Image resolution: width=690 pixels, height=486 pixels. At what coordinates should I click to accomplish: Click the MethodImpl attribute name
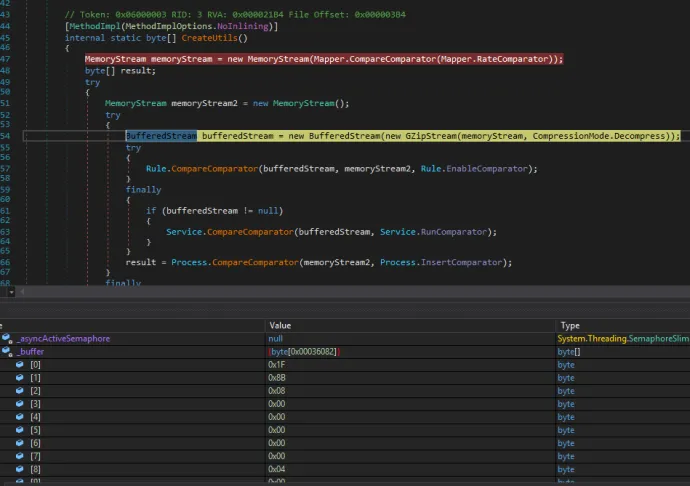pyautogui.click(x=95, y=26)
